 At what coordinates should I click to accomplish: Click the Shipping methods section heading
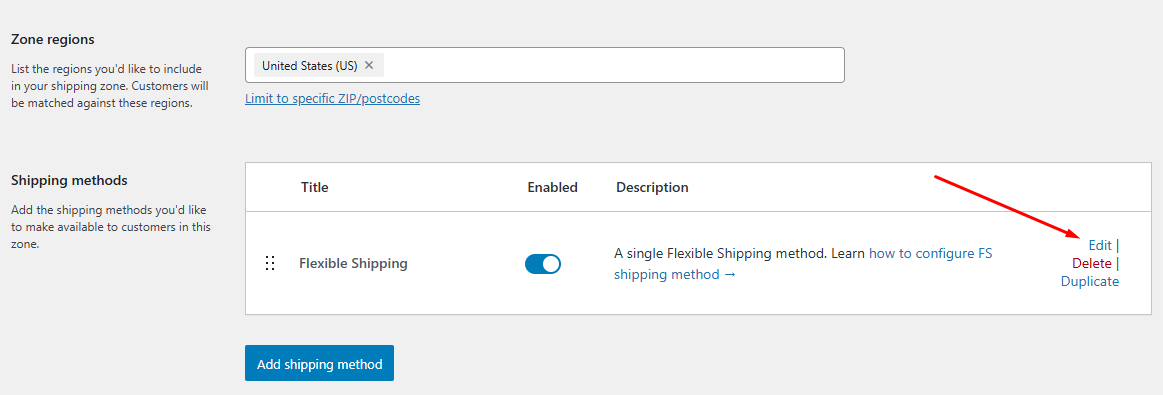(69, 180)
